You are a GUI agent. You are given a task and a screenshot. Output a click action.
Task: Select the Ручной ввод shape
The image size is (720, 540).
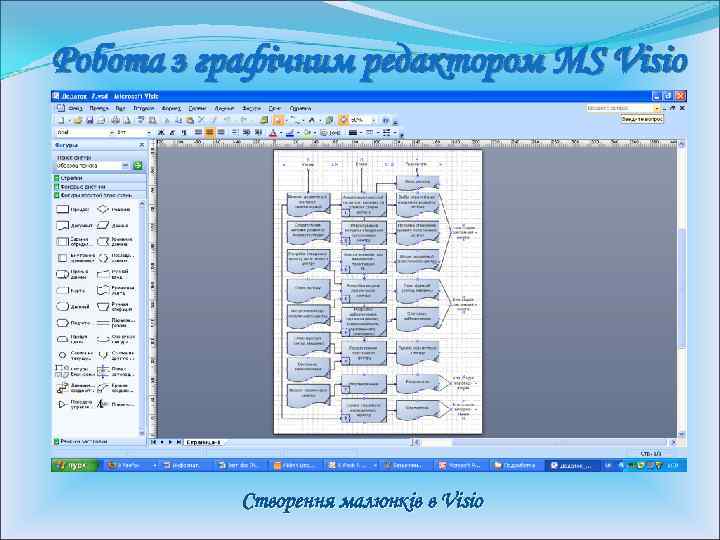click(112, 274)
